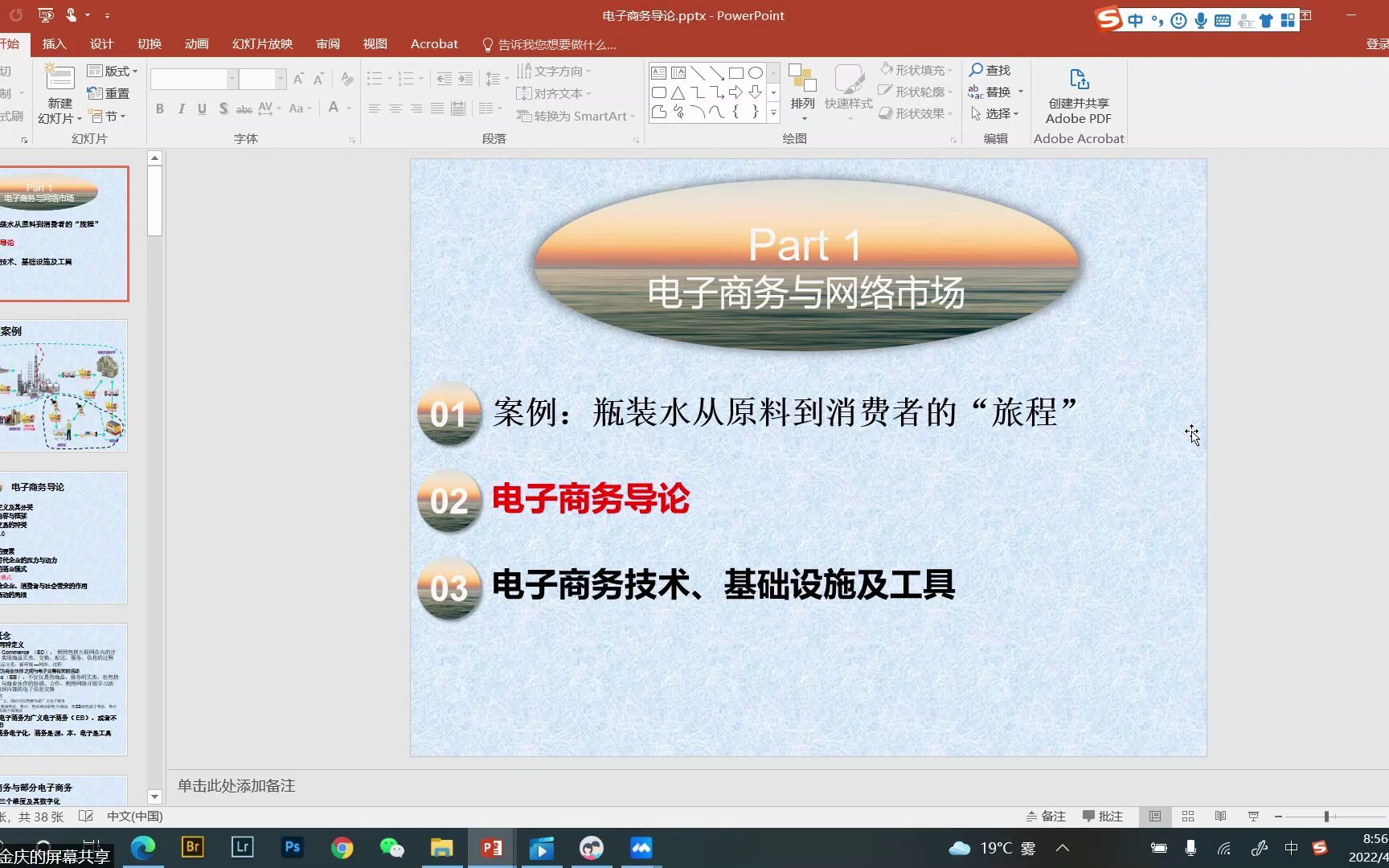Open the Layout (版式) dropdown
The image size is (1389, 868).
[x=113, y=71]
